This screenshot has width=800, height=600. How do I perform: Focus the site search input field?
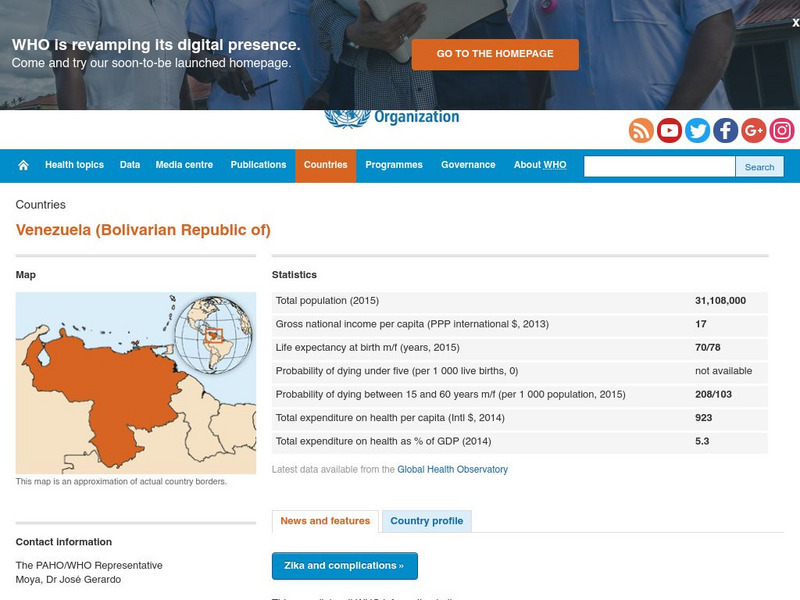659,167
